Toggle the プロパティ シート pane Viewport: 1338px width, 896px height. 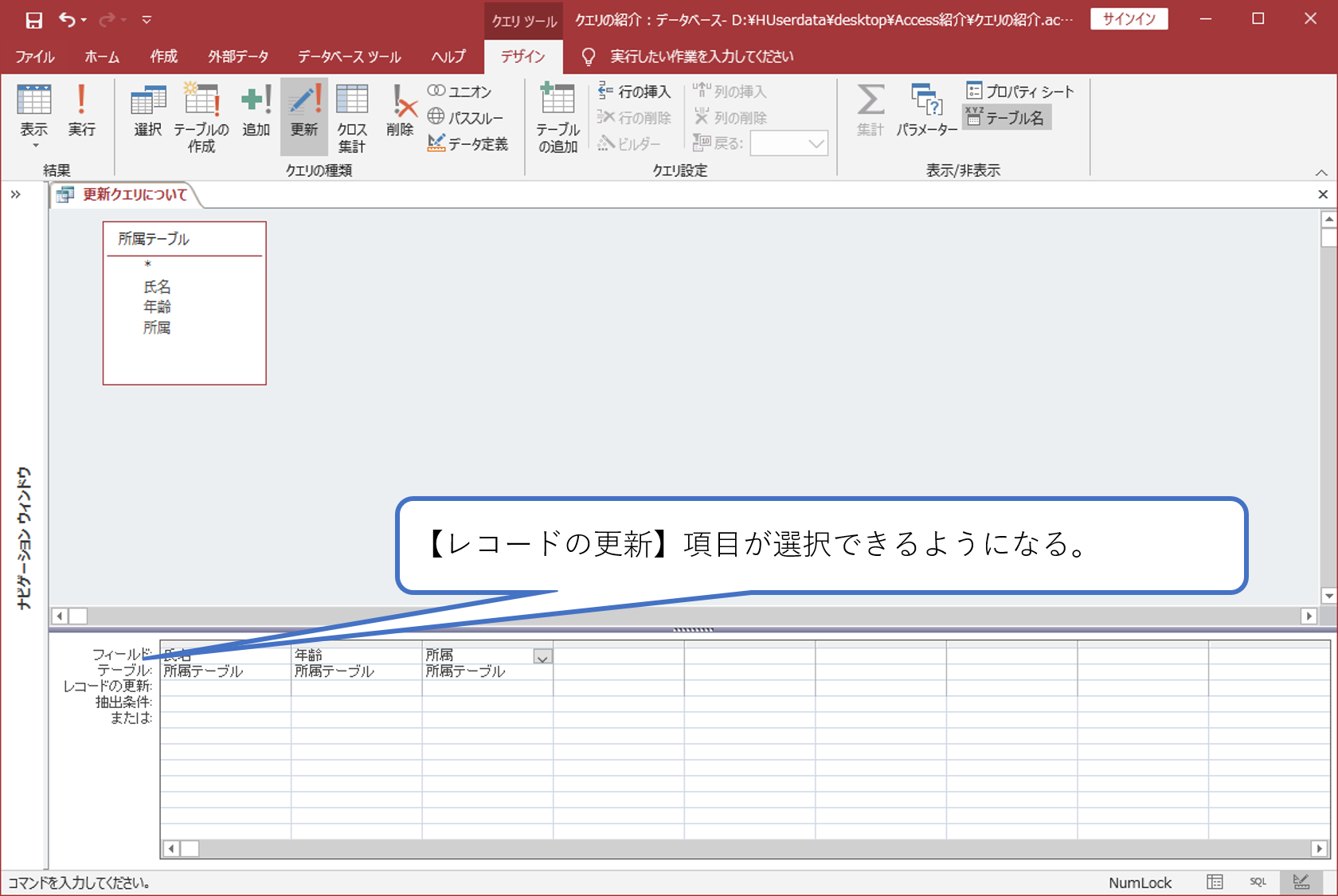pos(1020,92)
